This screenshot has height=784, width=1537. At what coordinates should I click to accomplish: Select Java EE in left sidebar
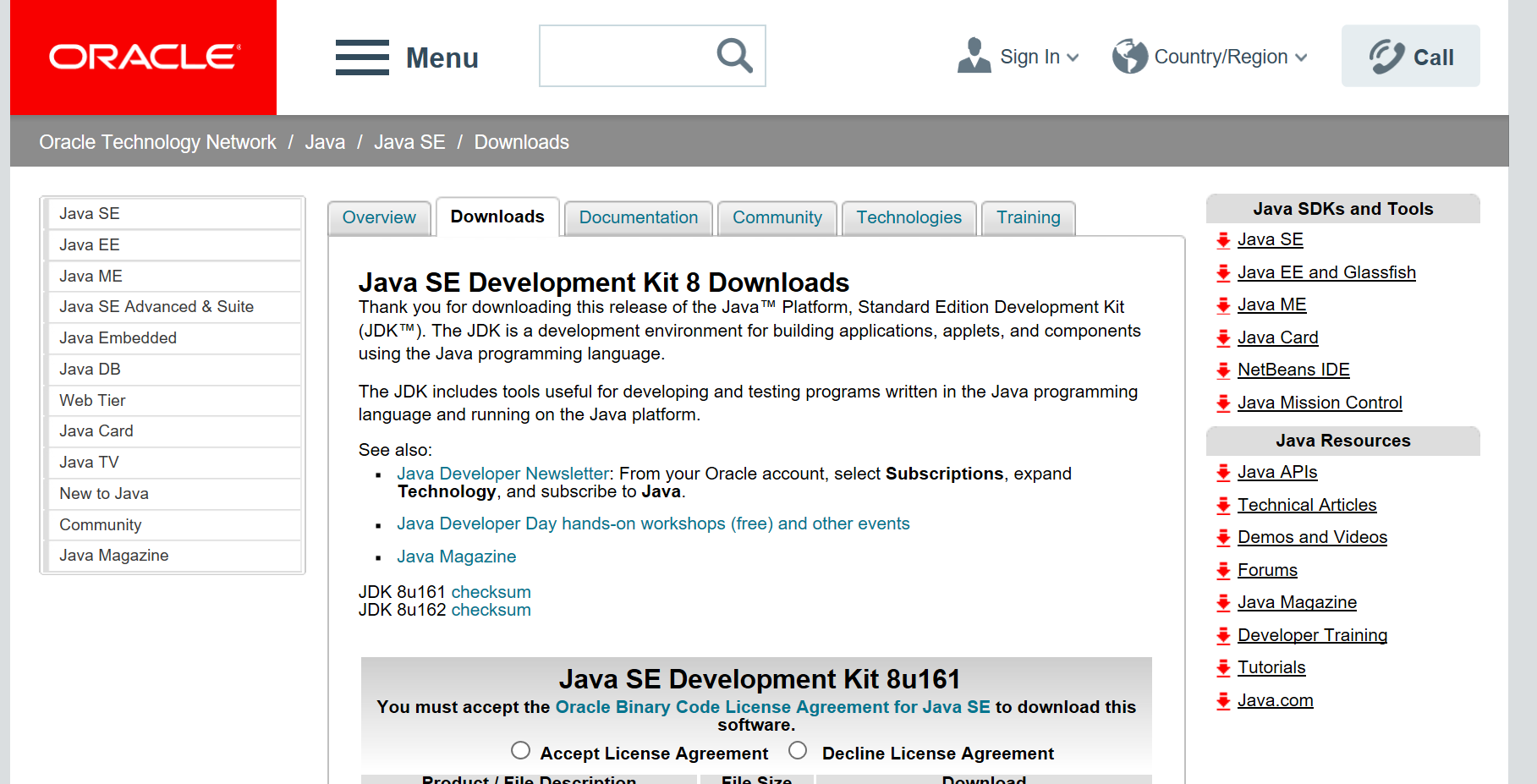pyautogui.click(x=174, y=245)
